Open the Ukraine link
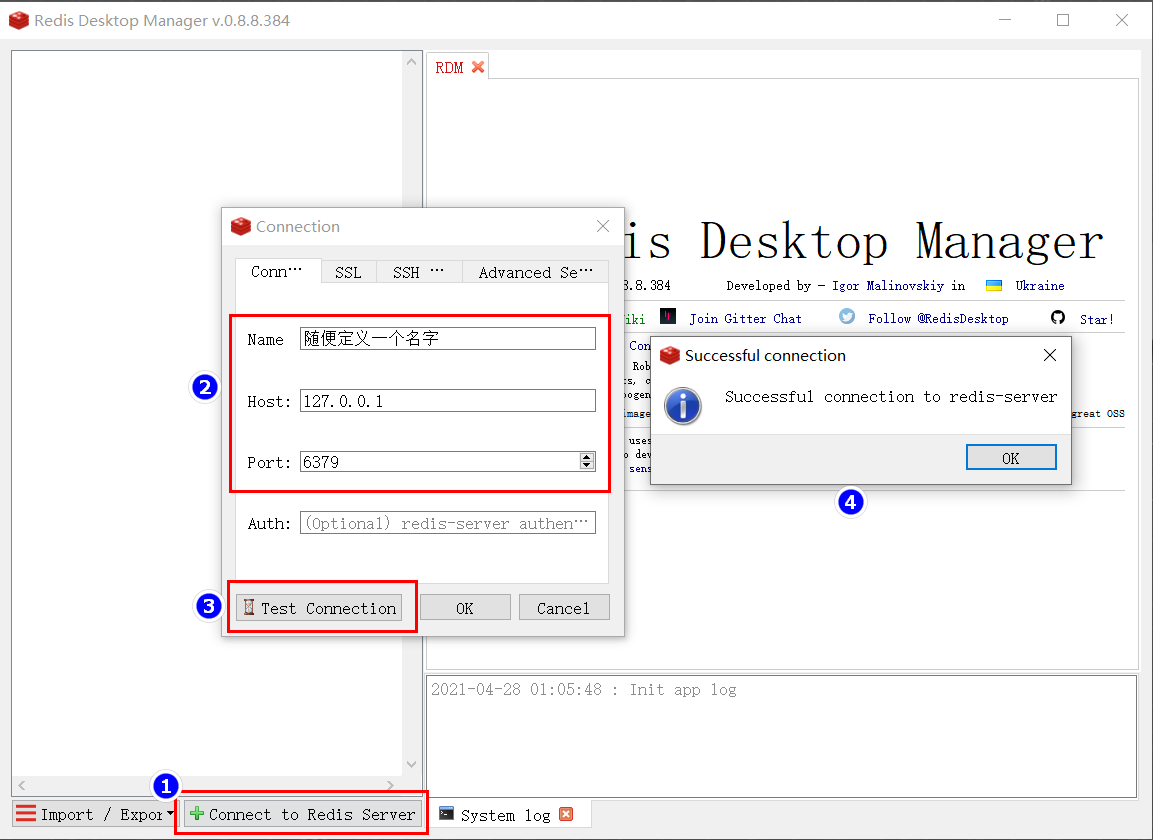 pyautogui.click(x=1040, y=285)
